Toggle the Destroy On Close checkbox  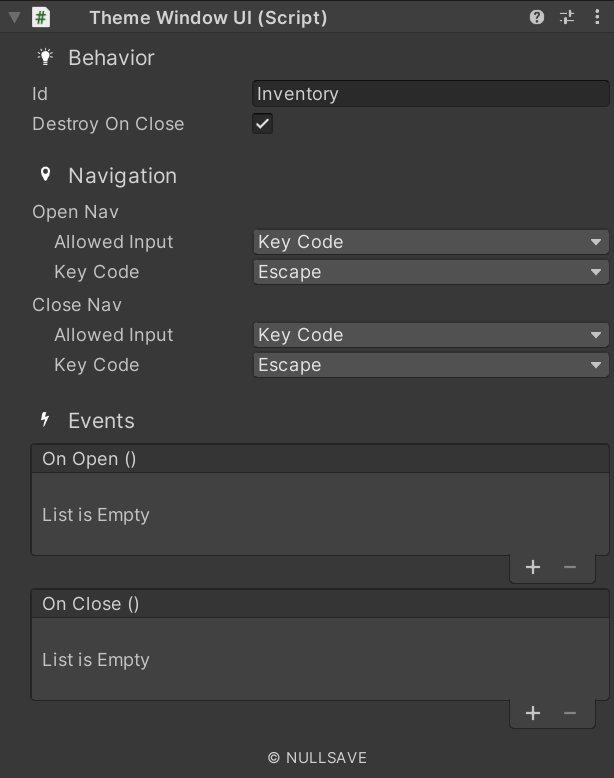point(263,124)
